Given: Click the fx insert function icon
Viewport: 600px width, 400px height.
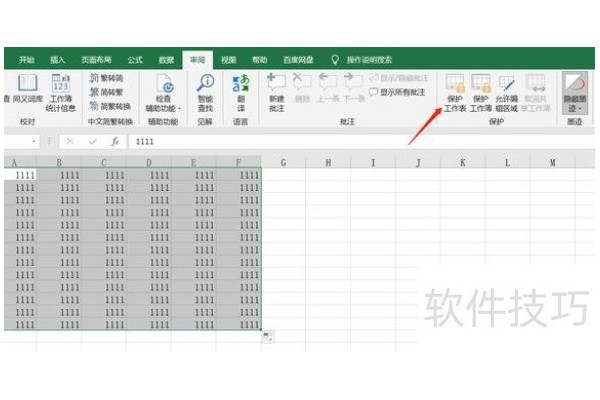Looking at the screenshot, I should pos(115,142).
